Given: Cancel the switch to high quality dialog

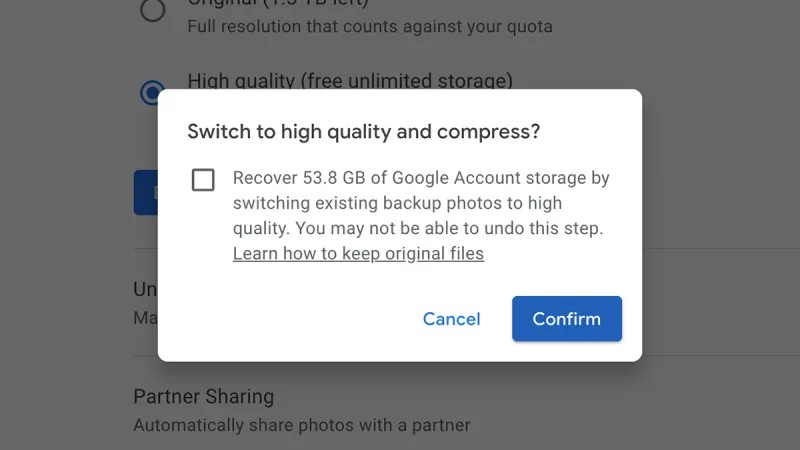Looking at the screenshot, I should [x=452, y=319].
